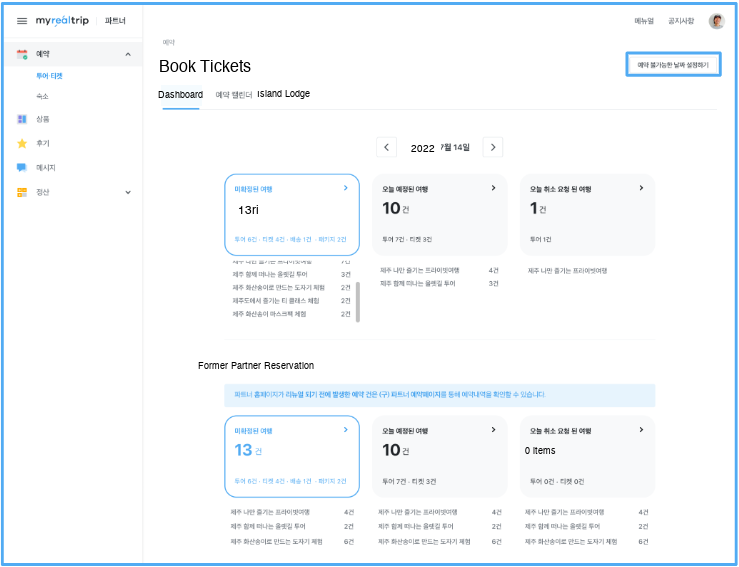Image resolution: width=739 pixels, height=567 pixels.
Task: Open arrow on top 오늘 예정된 여행 card
Action: coord(493,188)
